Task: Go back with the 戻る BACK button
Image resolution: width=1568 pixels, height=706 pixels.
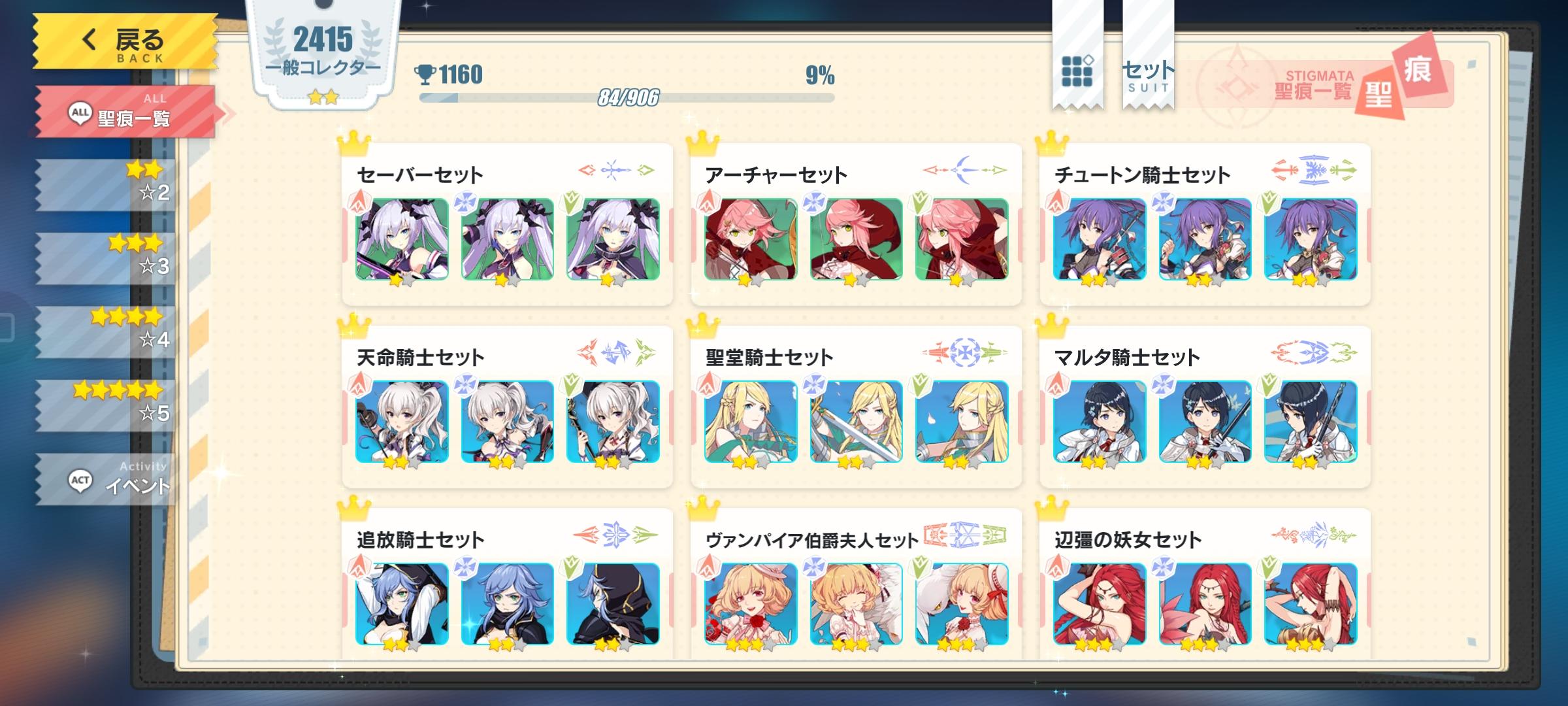Action: (125, 41)
